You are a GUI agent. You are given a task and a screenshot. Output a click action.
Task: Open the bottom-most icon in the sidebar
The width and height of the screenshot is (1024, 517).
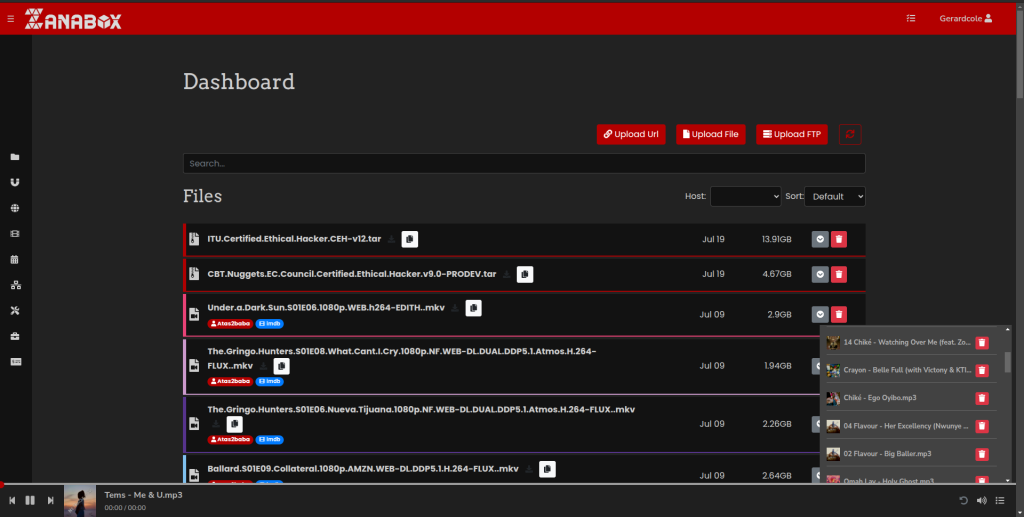16,362
